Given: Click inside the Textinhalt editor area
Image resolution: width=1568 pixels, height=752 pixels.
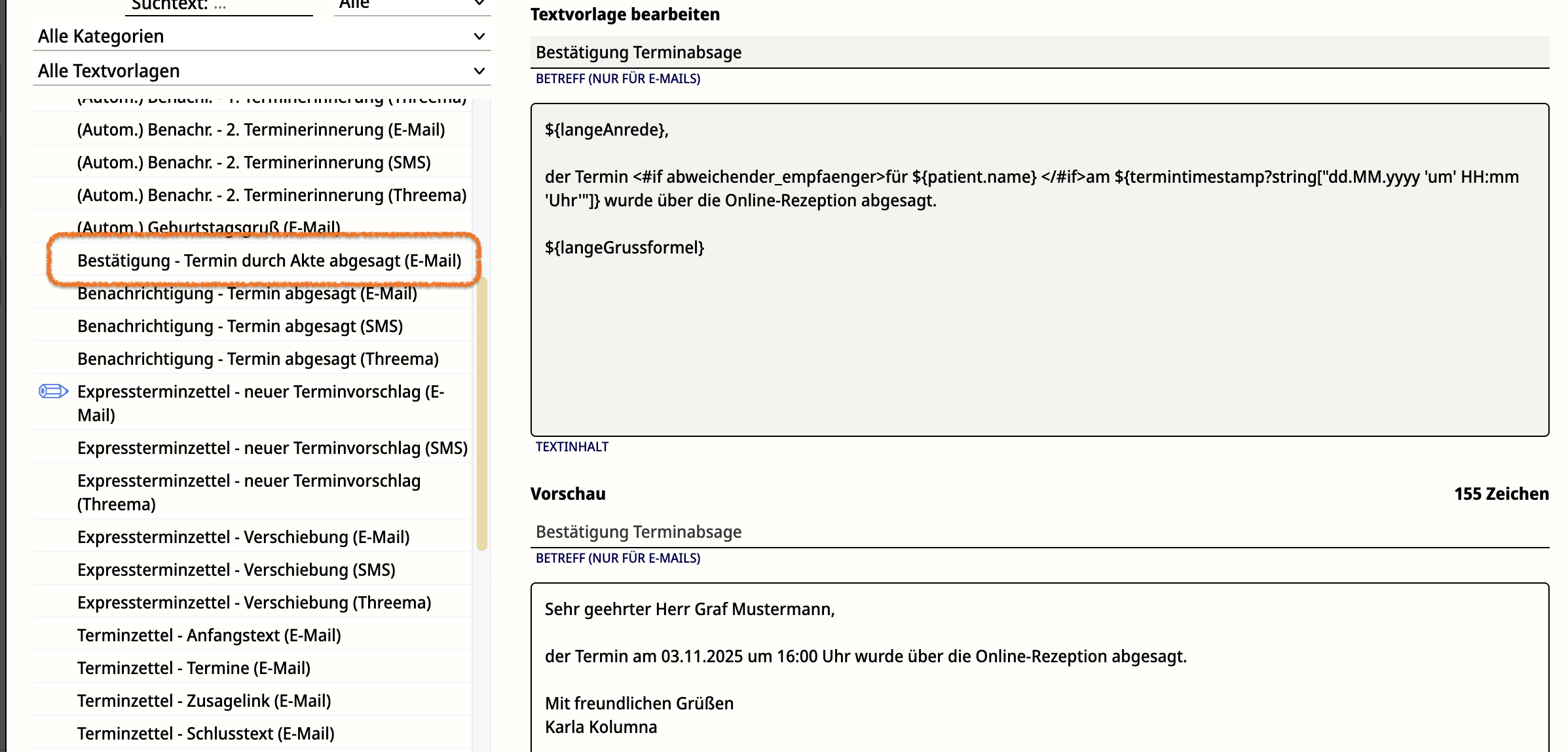Looking at the screenshot, I should (1039, 328).
